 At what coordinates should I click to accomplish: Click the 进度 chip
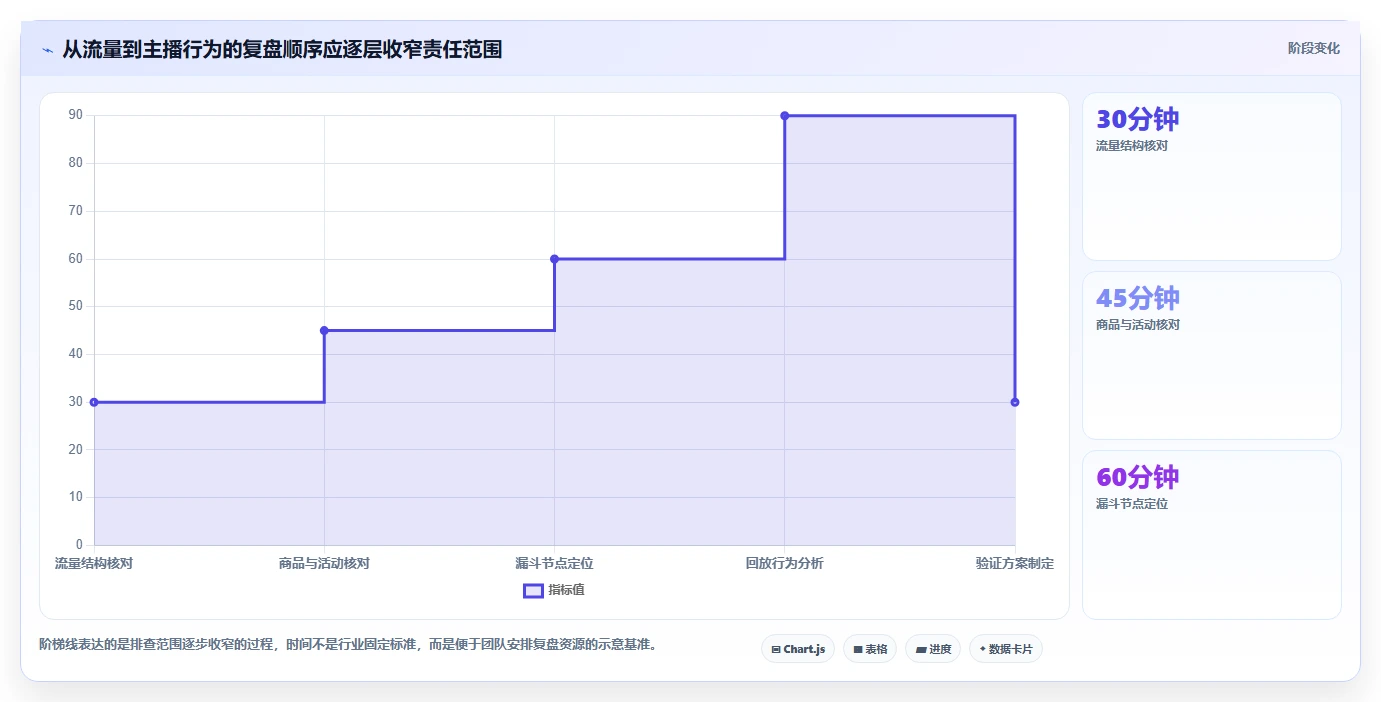pyautogui.click(x=932, y=649)
